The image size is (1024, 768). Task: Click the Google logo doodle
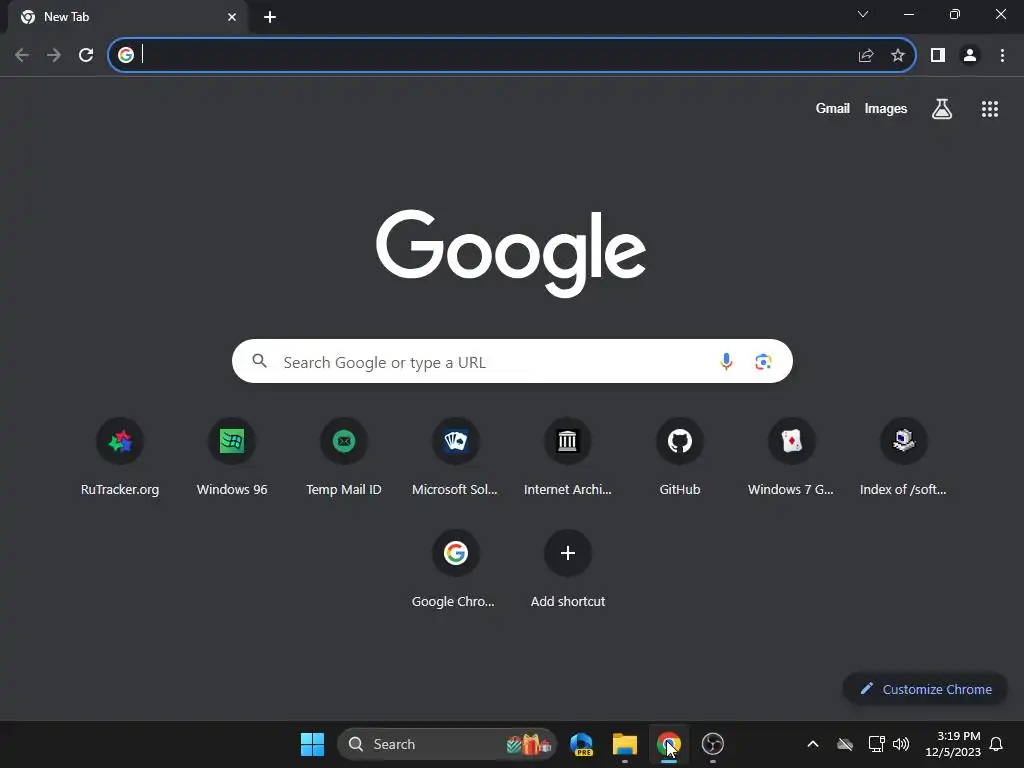coord(511,252)
